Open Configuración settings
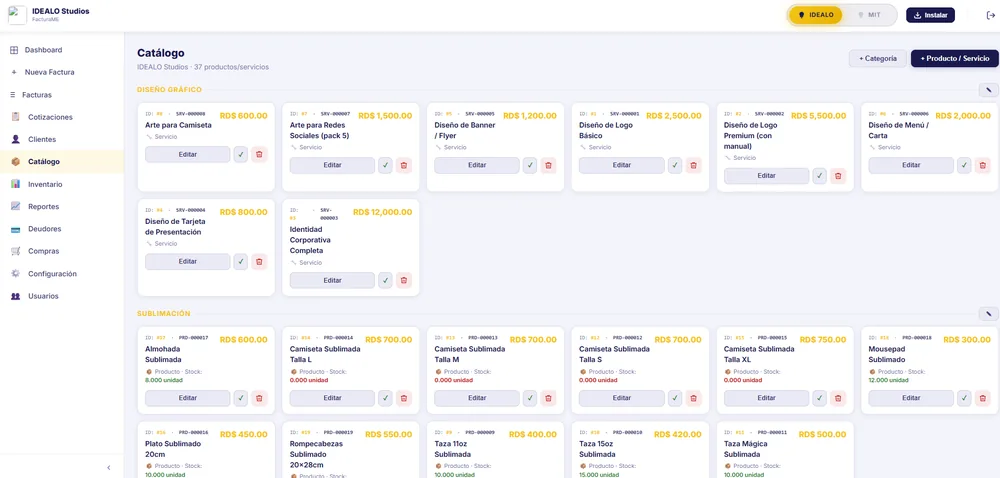The width and height of the screenshot is (1000, 478). click(x=62, y=273)
